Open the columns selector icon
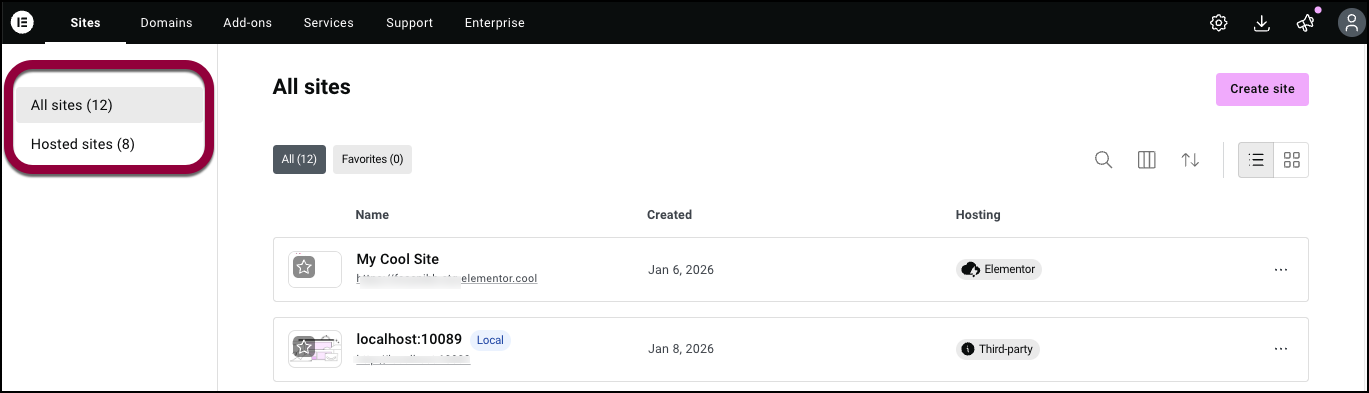Viewport: 1369px width, 393px height. 1147,160
